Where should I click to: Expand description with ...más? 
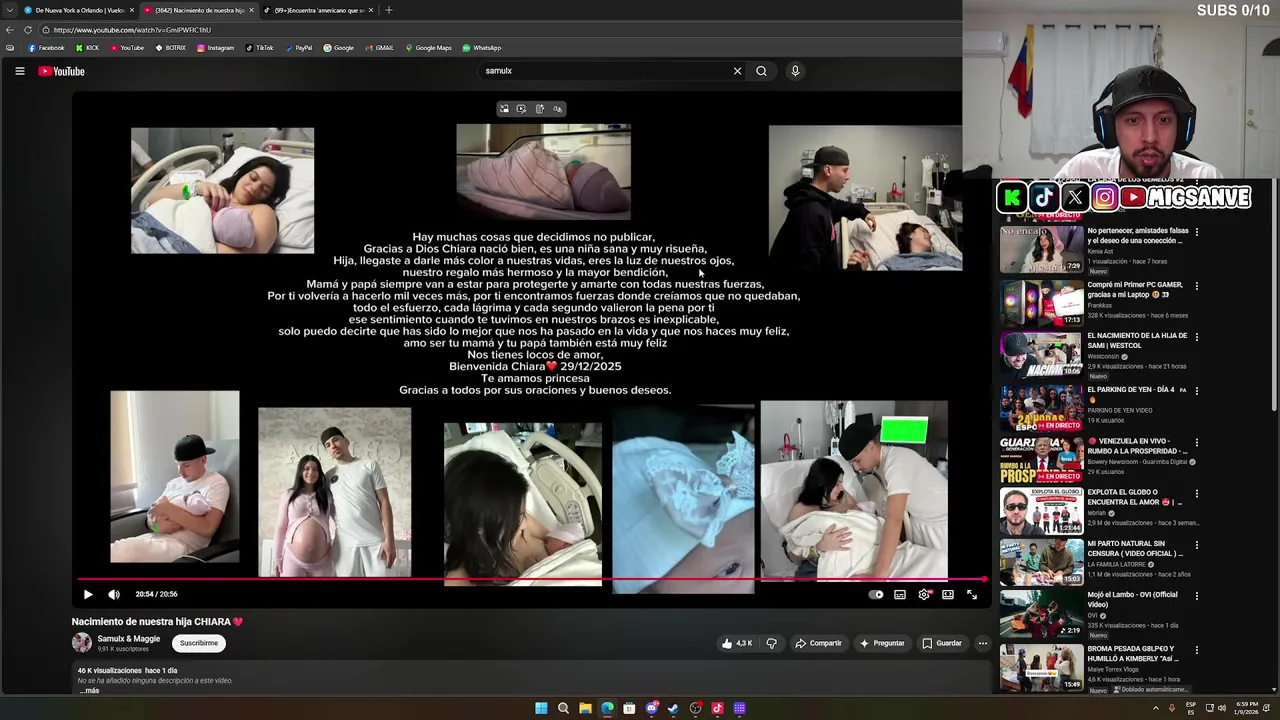89,690
